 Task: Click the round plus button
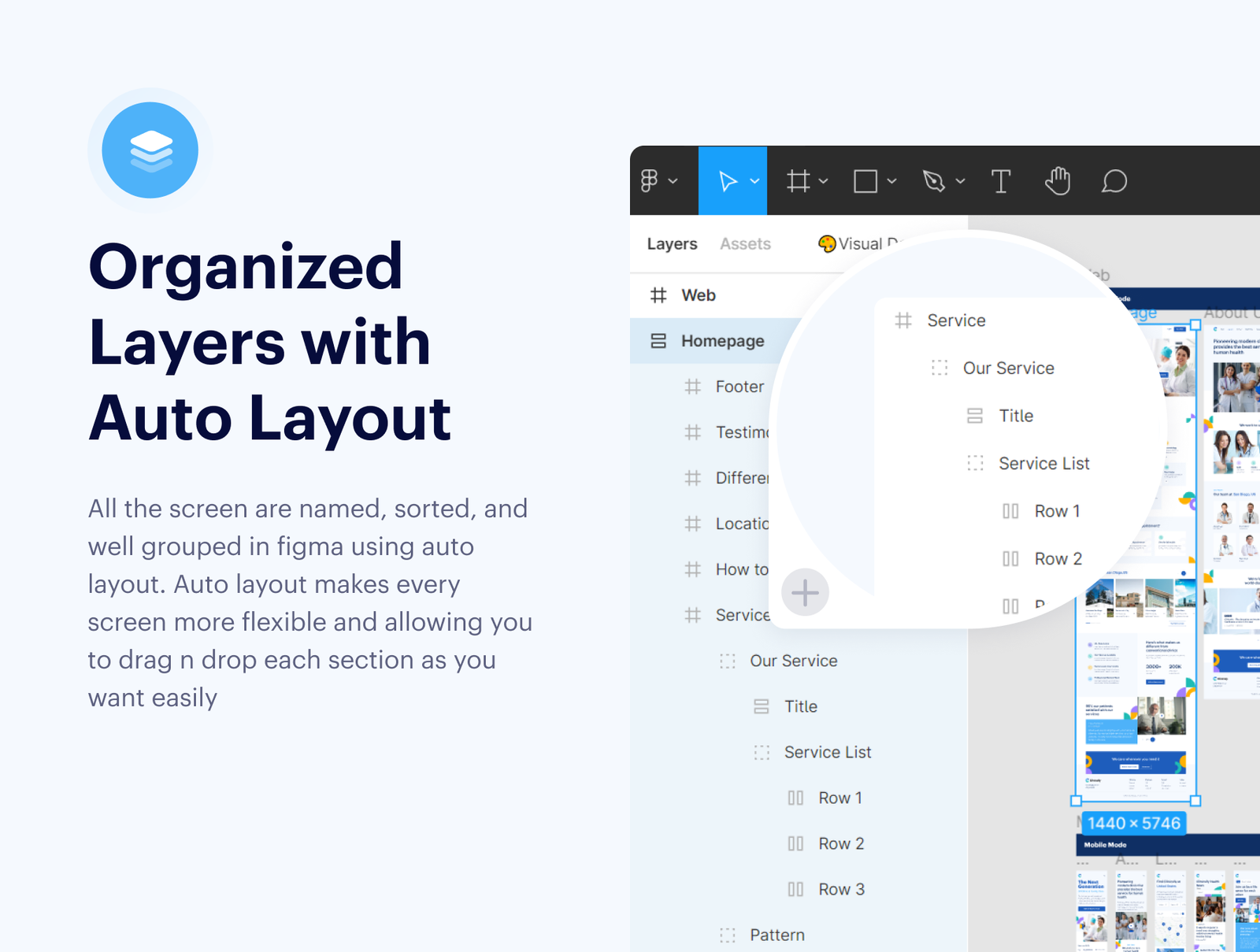pyautogui.click(x=805, y=592)
